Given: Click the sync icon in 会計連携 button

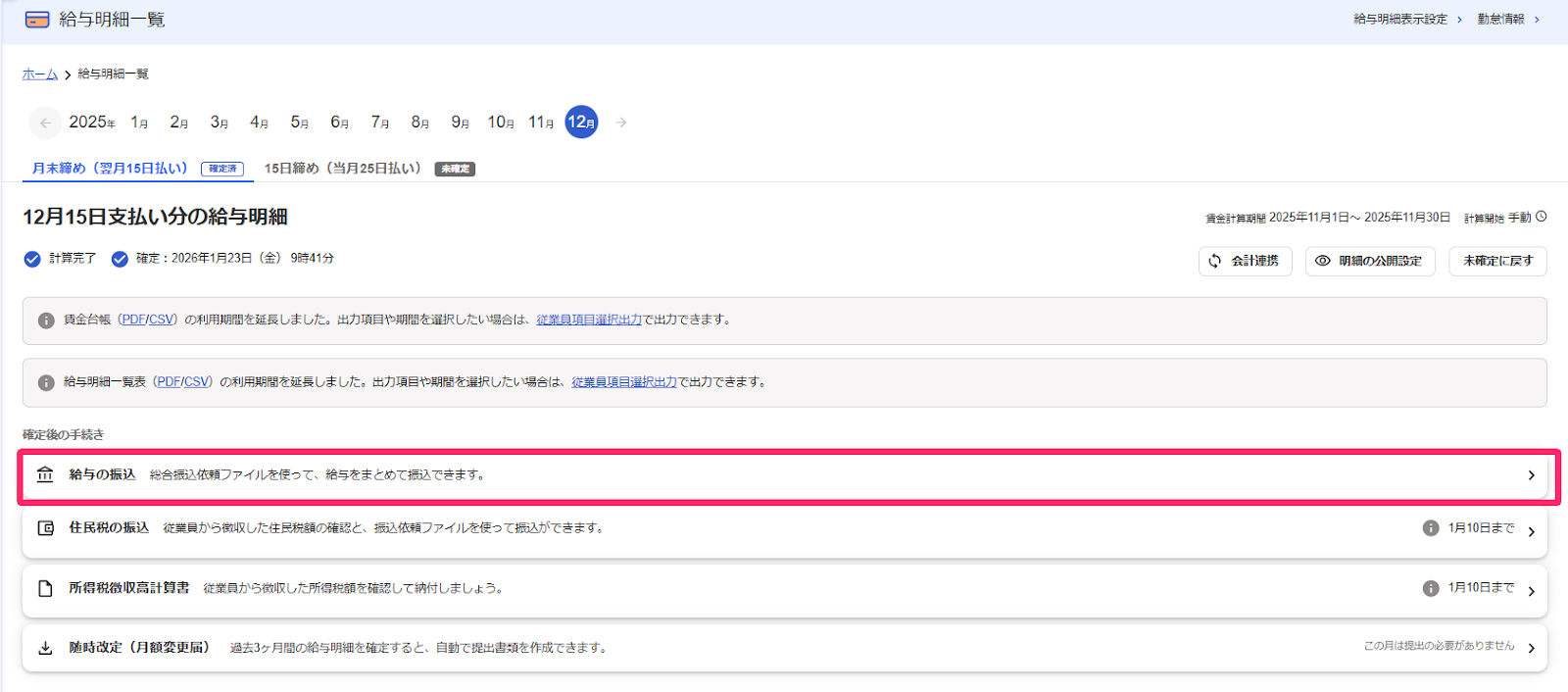Looking at the screenshot, I should coord(1215,261).
